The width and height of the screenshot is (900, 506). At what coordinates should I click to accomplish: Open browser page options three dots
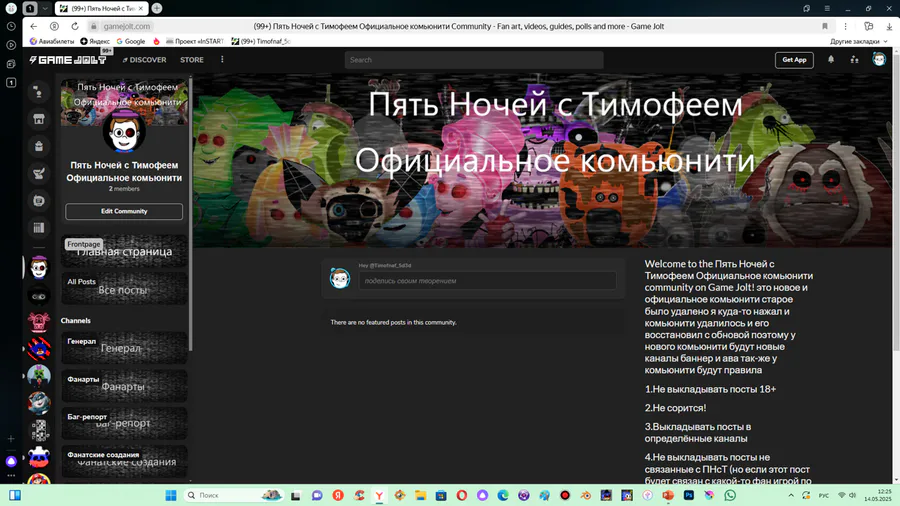(x=845, y=26)
